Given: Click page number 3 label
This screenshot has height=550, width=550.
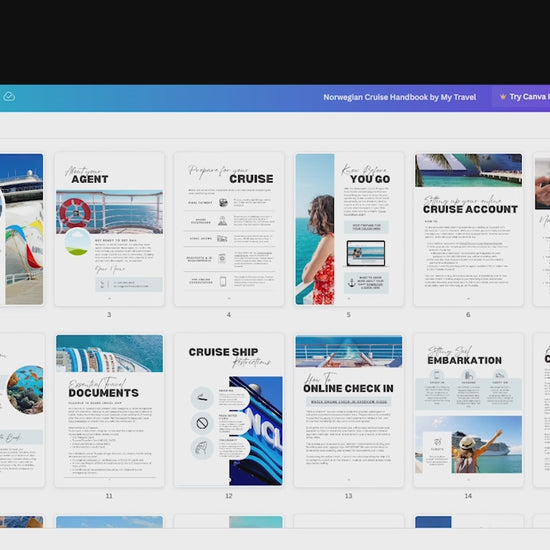Looking at the screenshot, I should tap(109, 315).
